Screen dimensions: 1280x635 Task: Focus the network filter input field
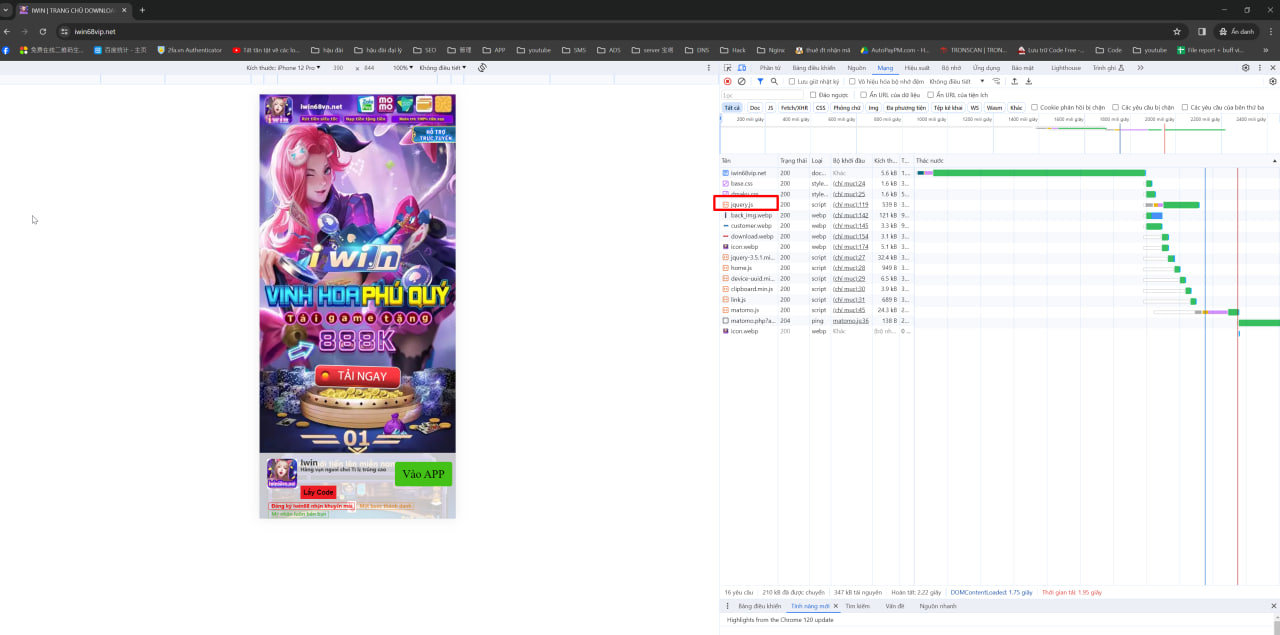(762, 95)
